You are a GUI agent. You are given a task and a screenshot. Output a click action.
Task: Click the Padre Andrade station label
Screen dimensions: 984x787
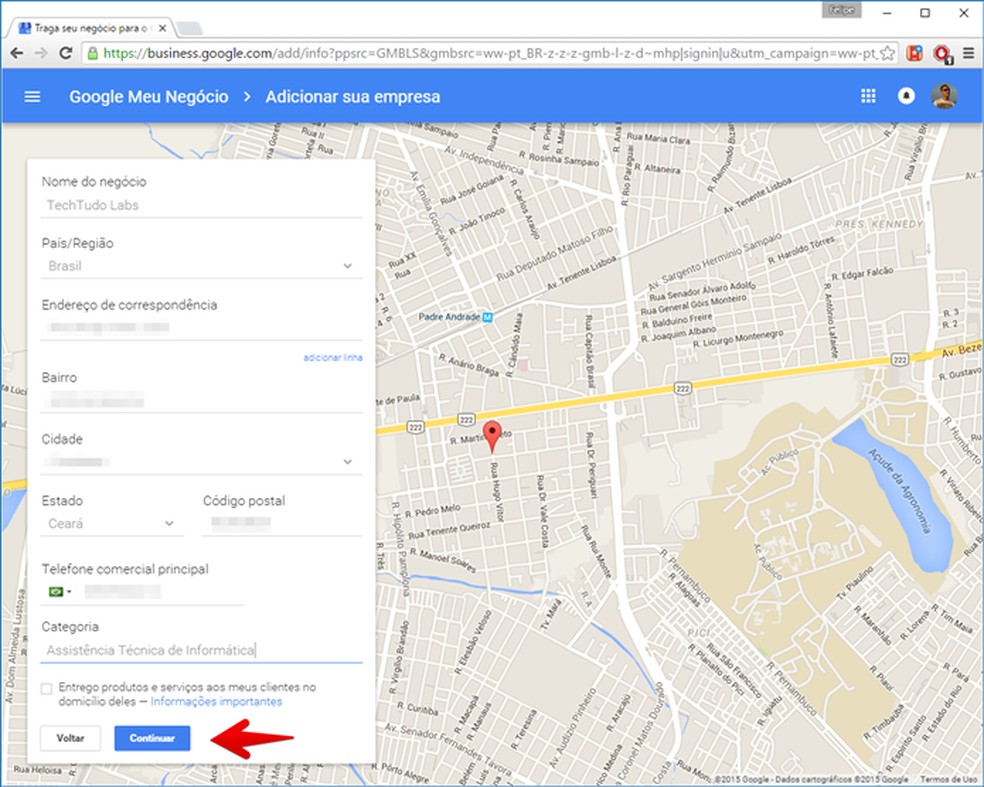pyautogui.click(x=449, y=317)
